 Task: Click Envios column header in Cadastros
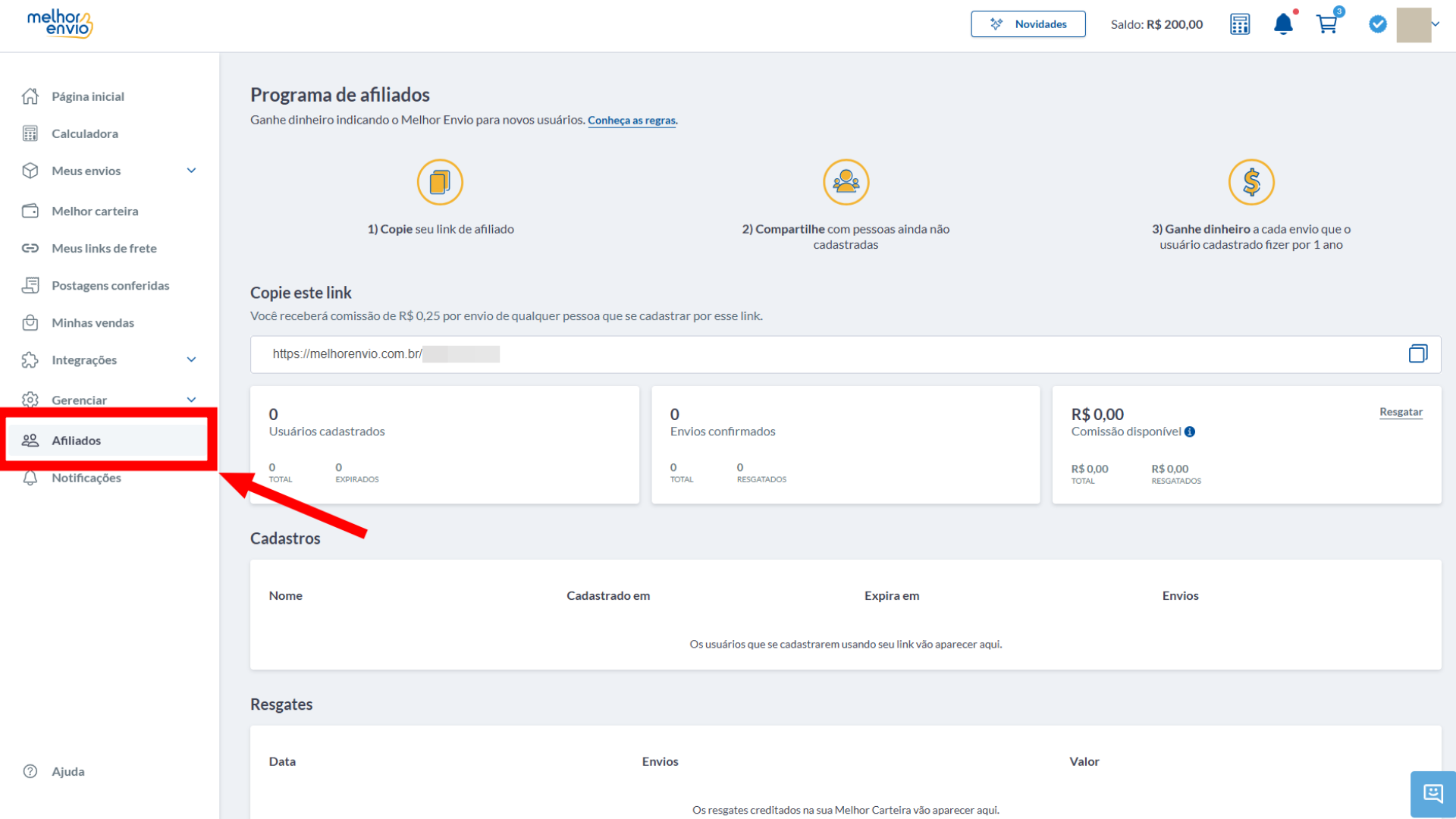(1180, 596)
